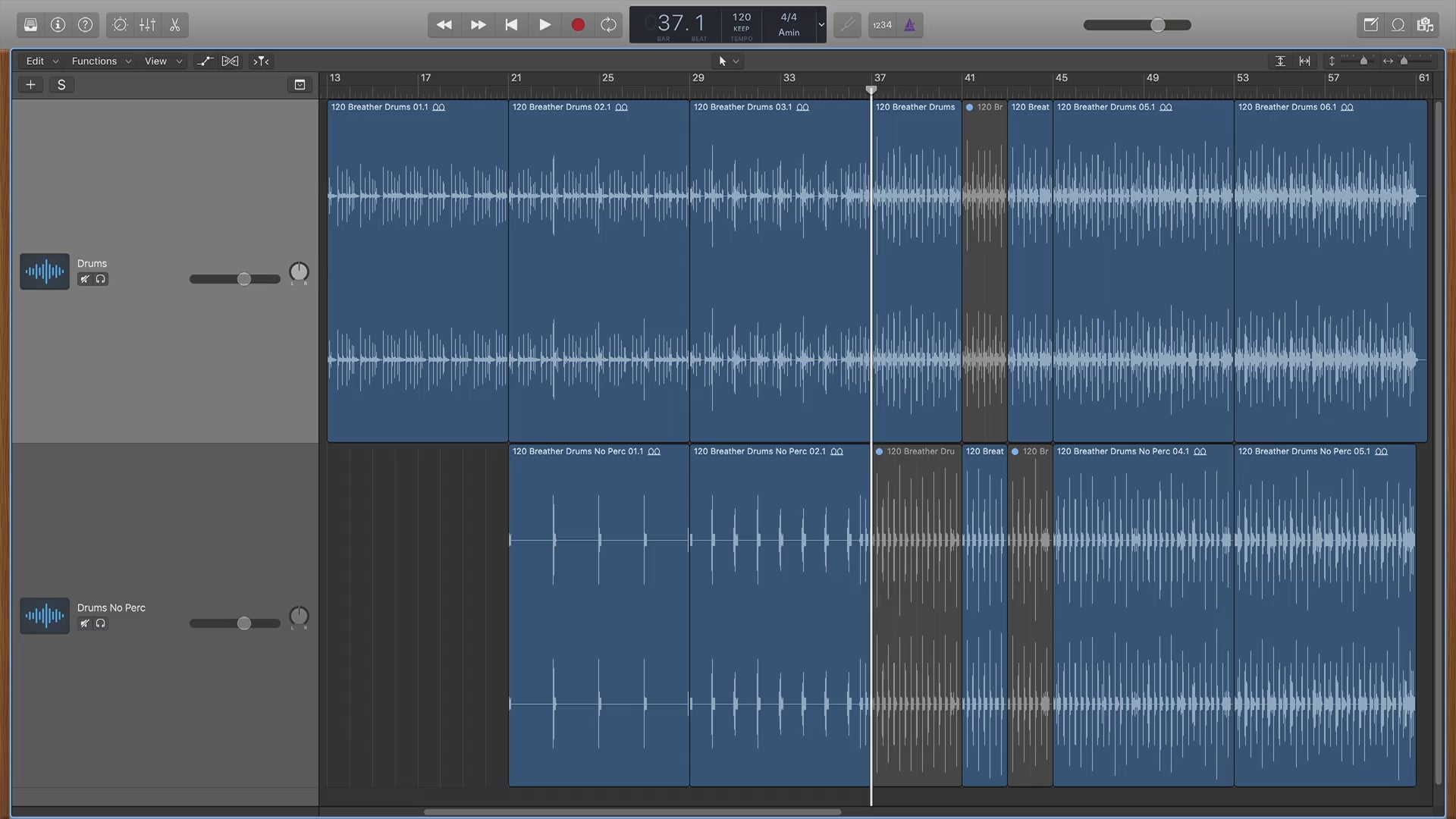Toggle the 1234 count-in button

pos(882,25)
